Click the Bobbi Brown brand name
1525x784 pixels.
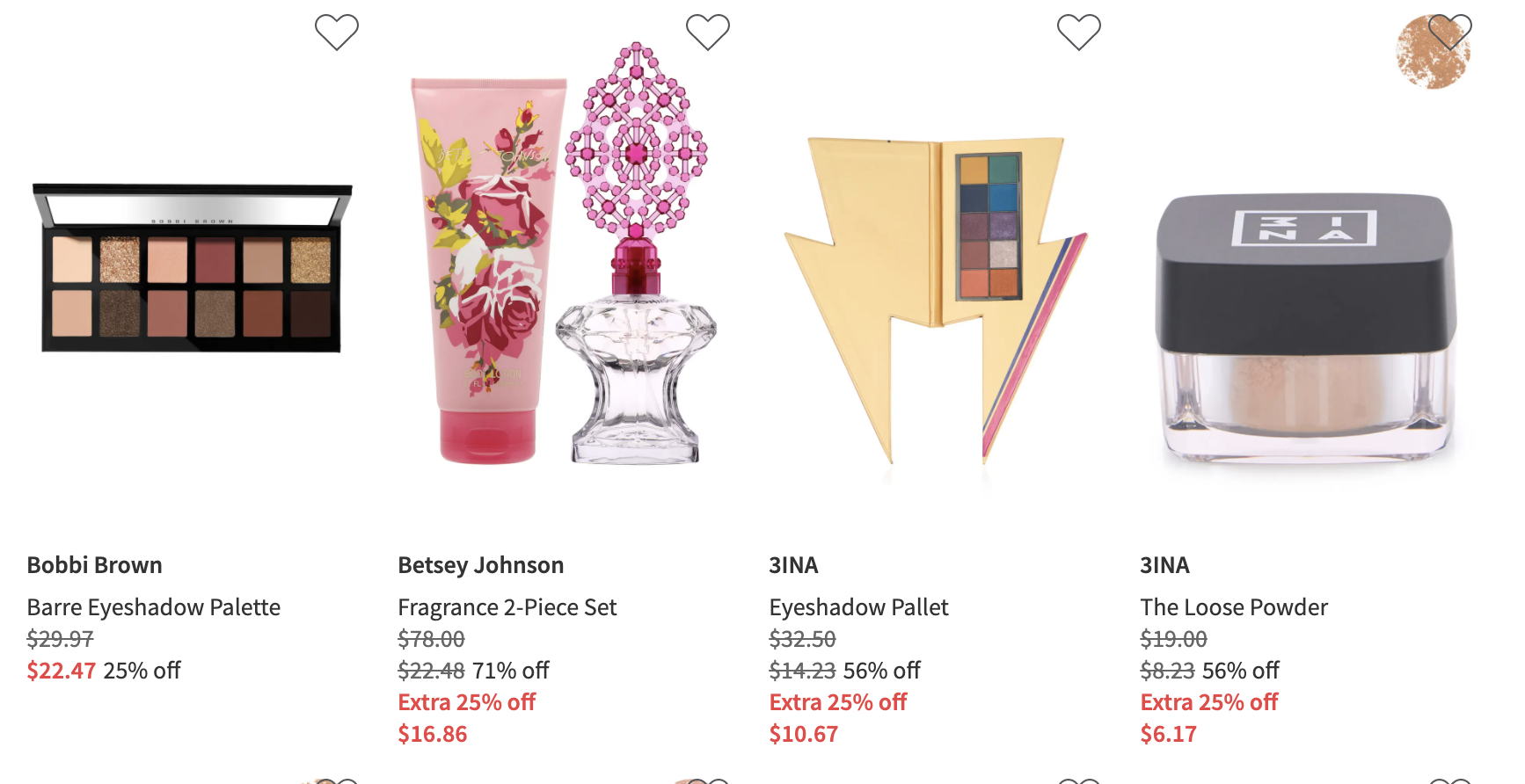95,565
